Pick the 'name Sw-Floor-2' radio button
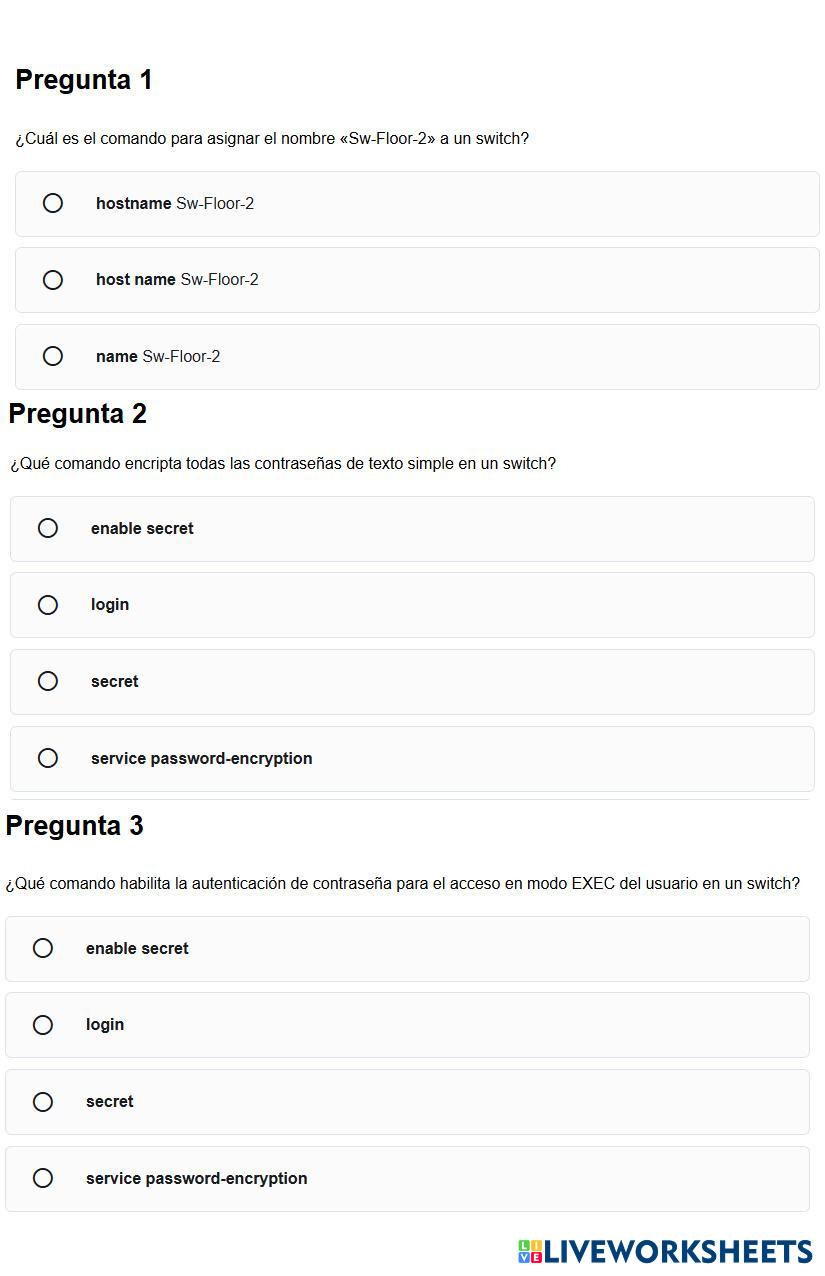The height and width of the screenshot is (1276, 825). (x=53, y=356)
